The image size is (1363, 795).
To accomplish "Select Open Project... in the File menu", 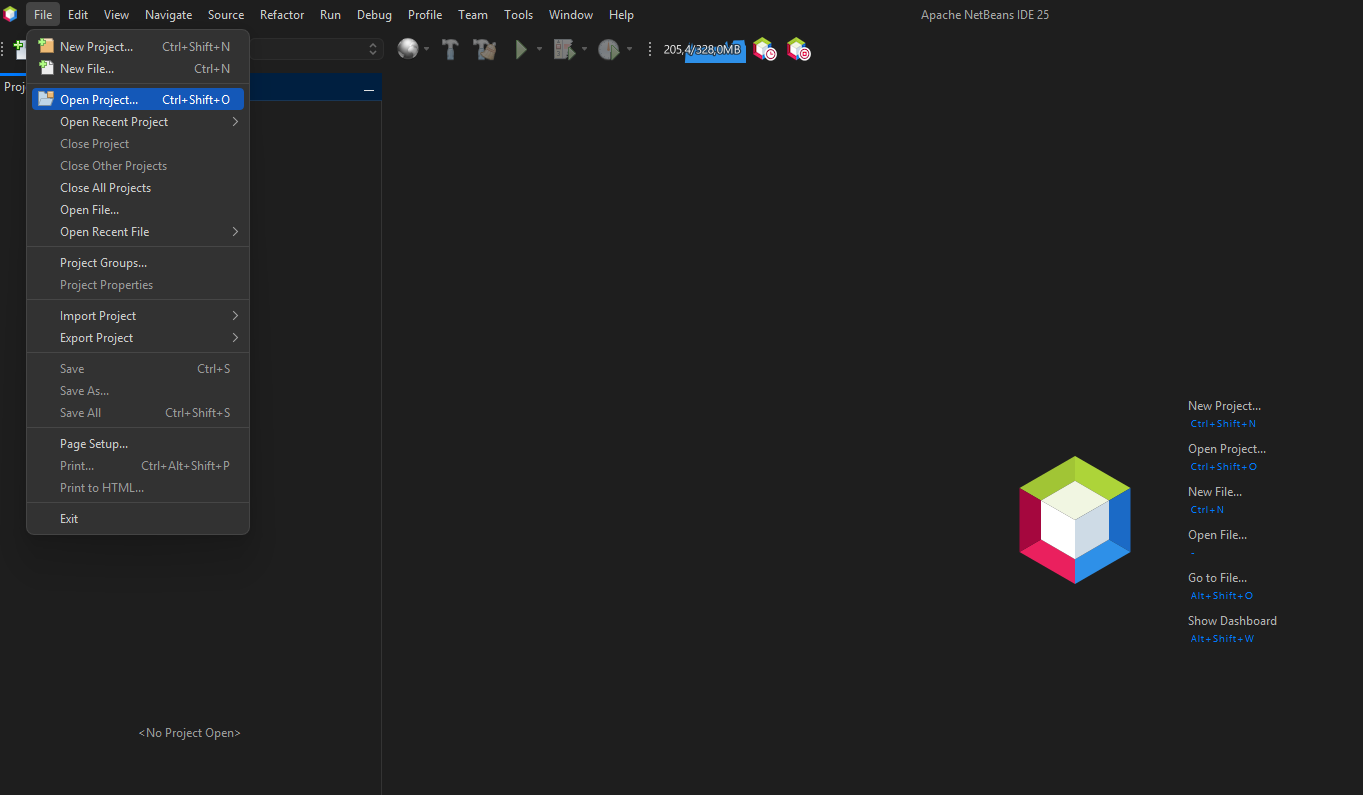I will point(138,100).
